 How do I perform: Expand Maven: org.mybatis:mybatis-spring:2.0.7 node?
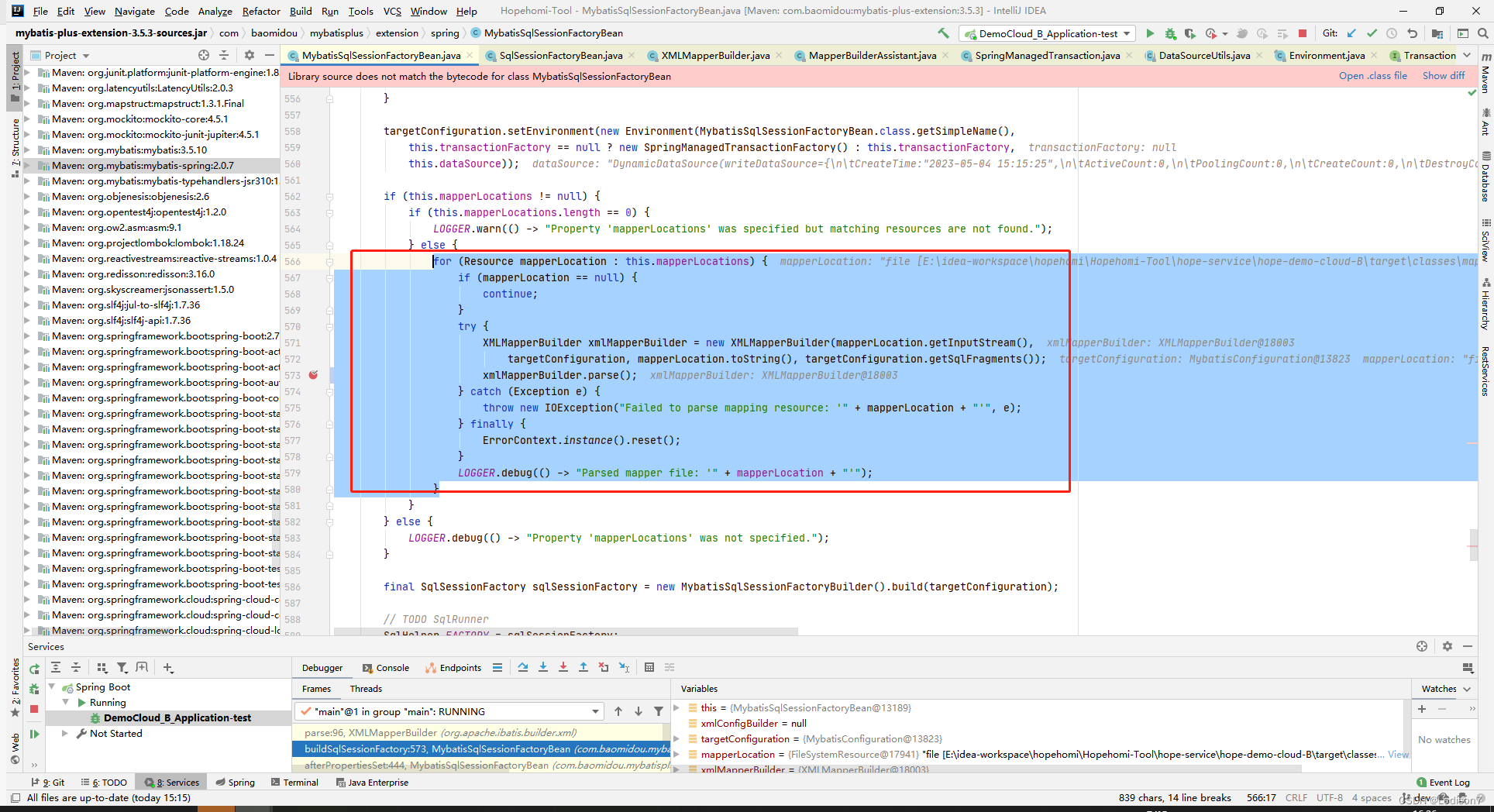pos(29,165)
